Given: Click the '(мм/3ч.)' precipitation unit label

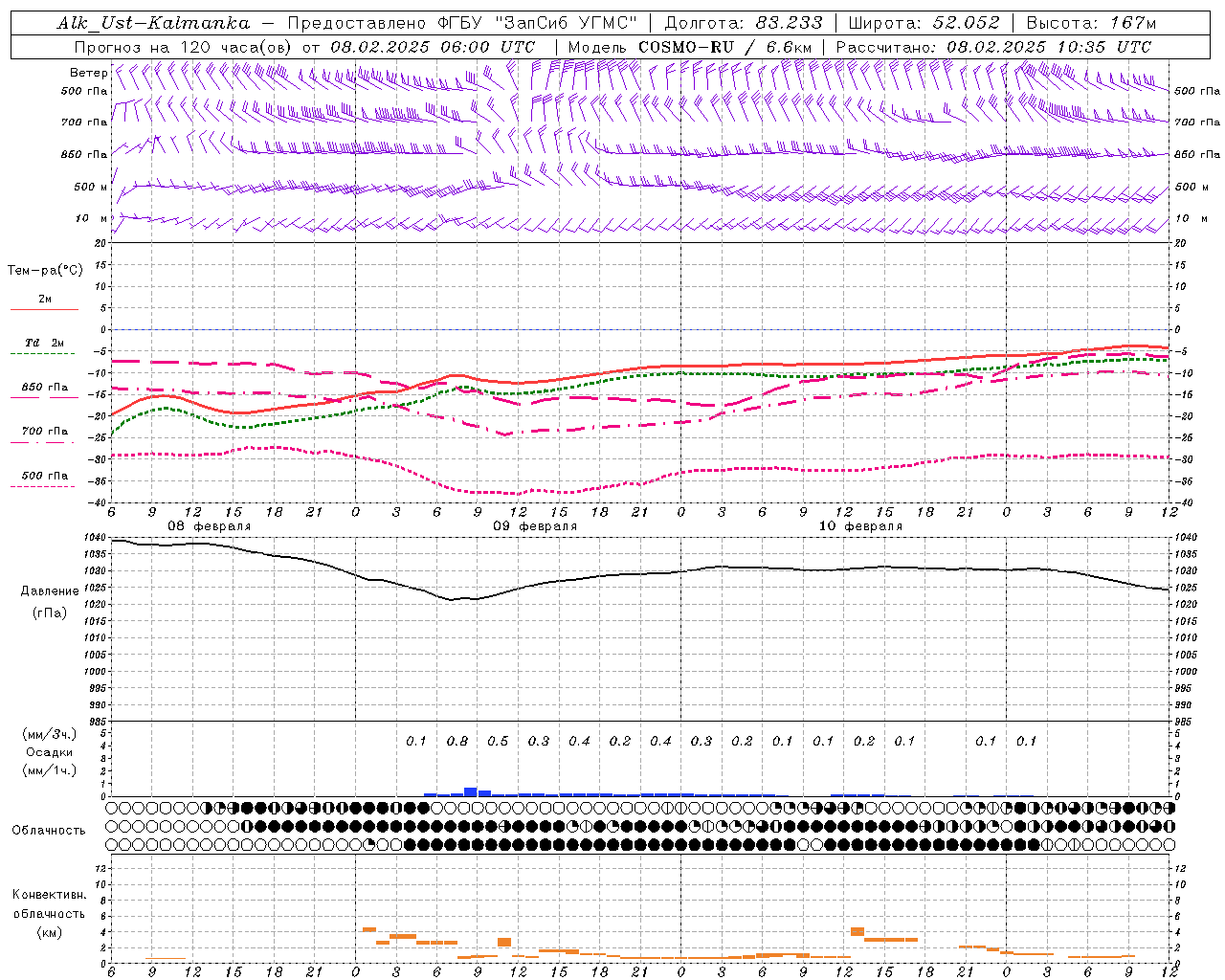Looking at the screenshot, I should (x=50, y=734).
